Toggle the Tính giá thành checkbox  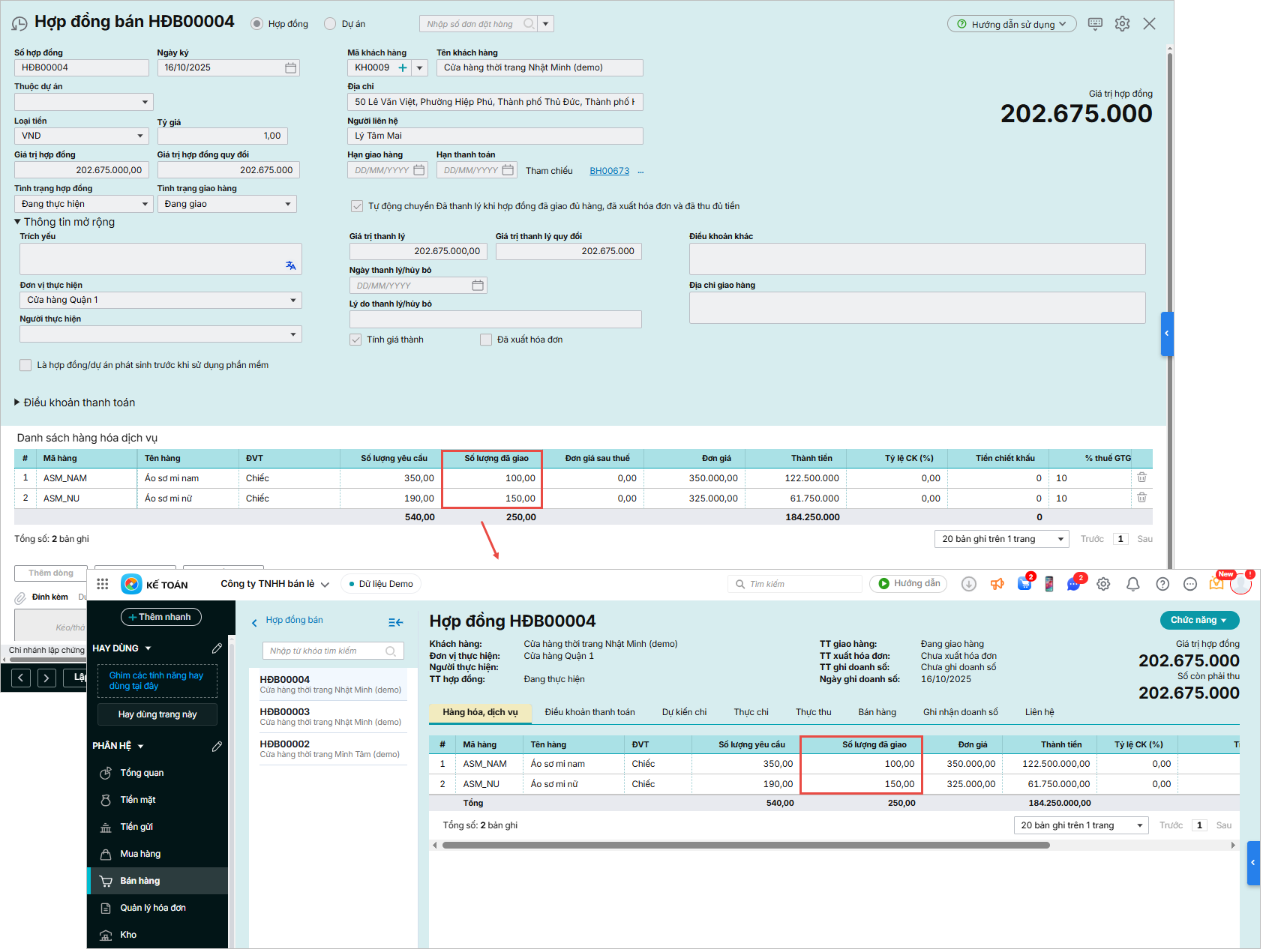[356, 340]
